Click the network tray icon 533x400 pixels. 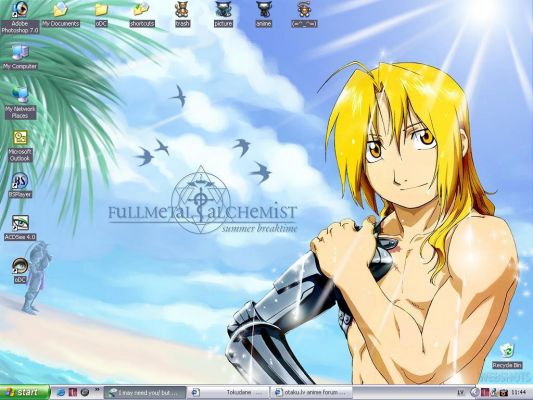tap(494, 393)
